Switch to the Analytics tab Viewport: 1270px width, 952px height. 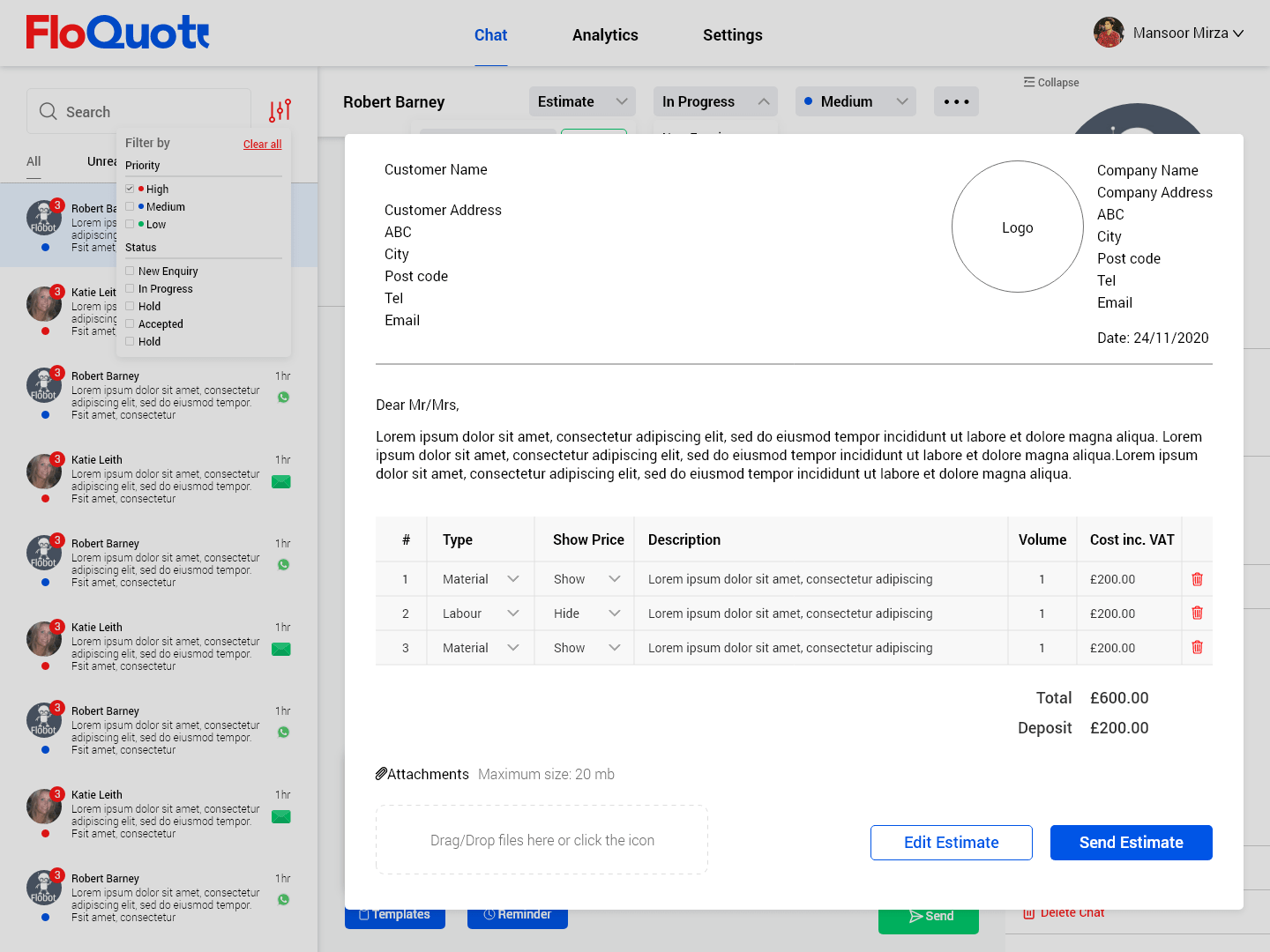(605, 35)
